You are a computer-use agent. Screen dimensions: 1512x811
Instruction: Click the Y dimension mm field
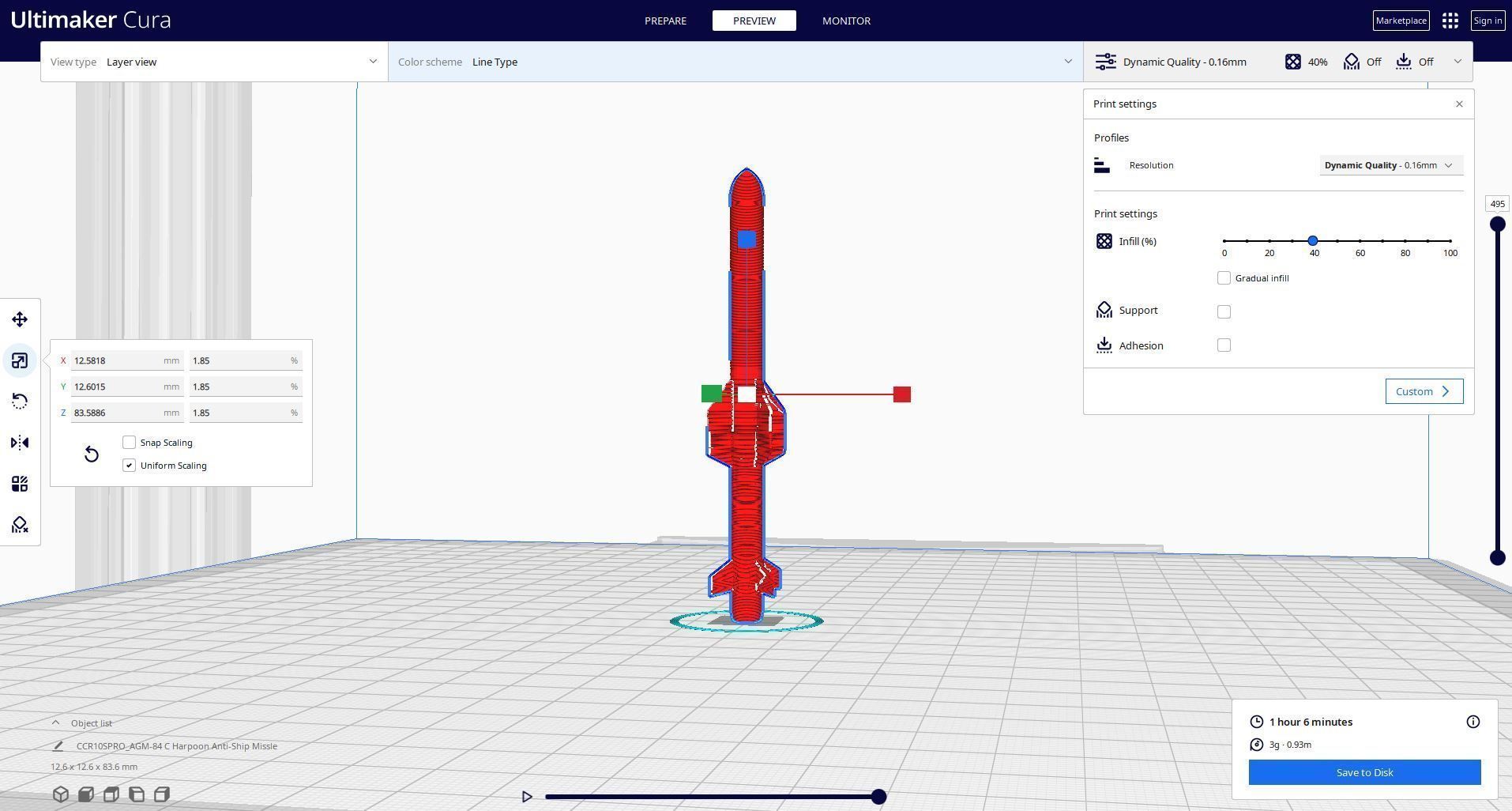tap(127, 387)
